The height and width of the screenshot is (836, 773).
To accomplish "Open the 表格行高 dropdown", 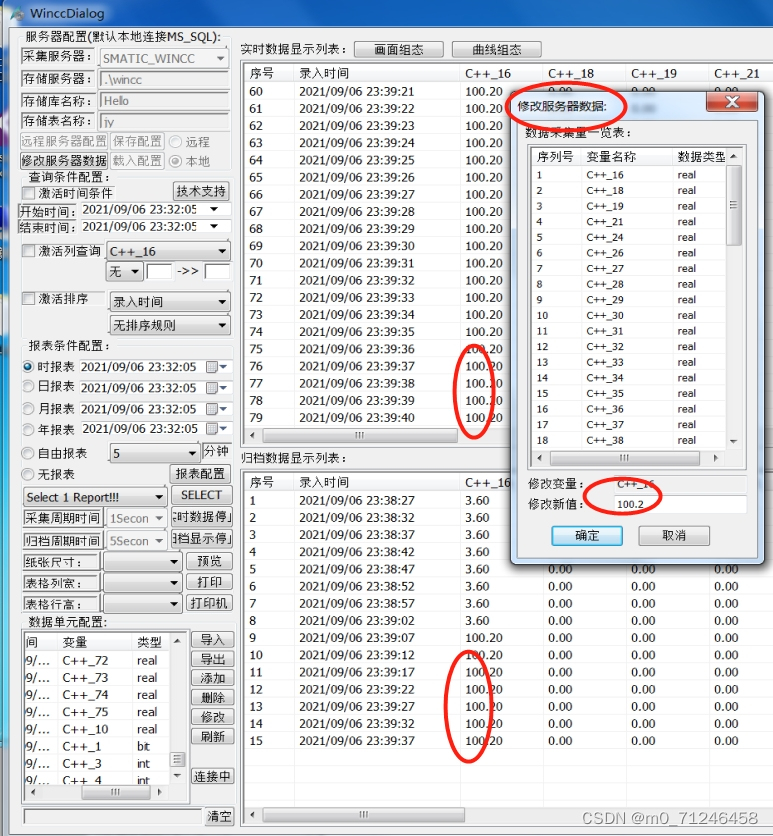I will tap(173, 604).
